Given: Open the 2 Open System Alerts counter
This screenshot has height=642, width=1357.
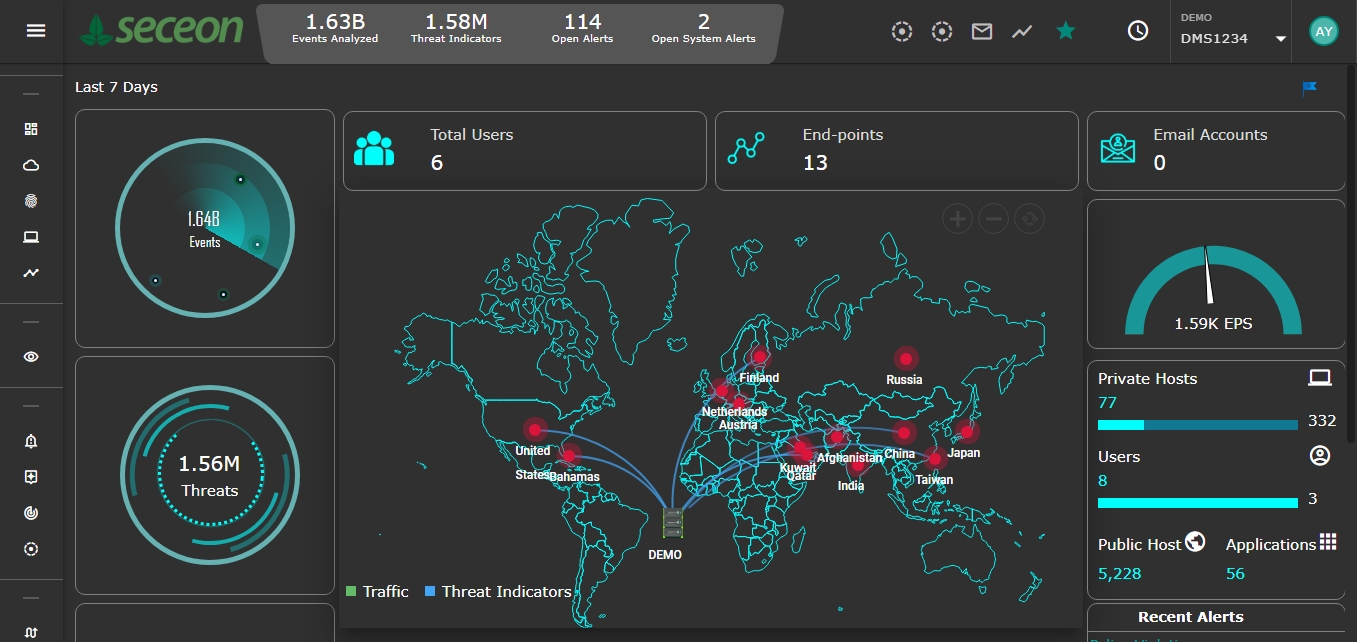Looking at the screenshot, I should click(703, 28).
